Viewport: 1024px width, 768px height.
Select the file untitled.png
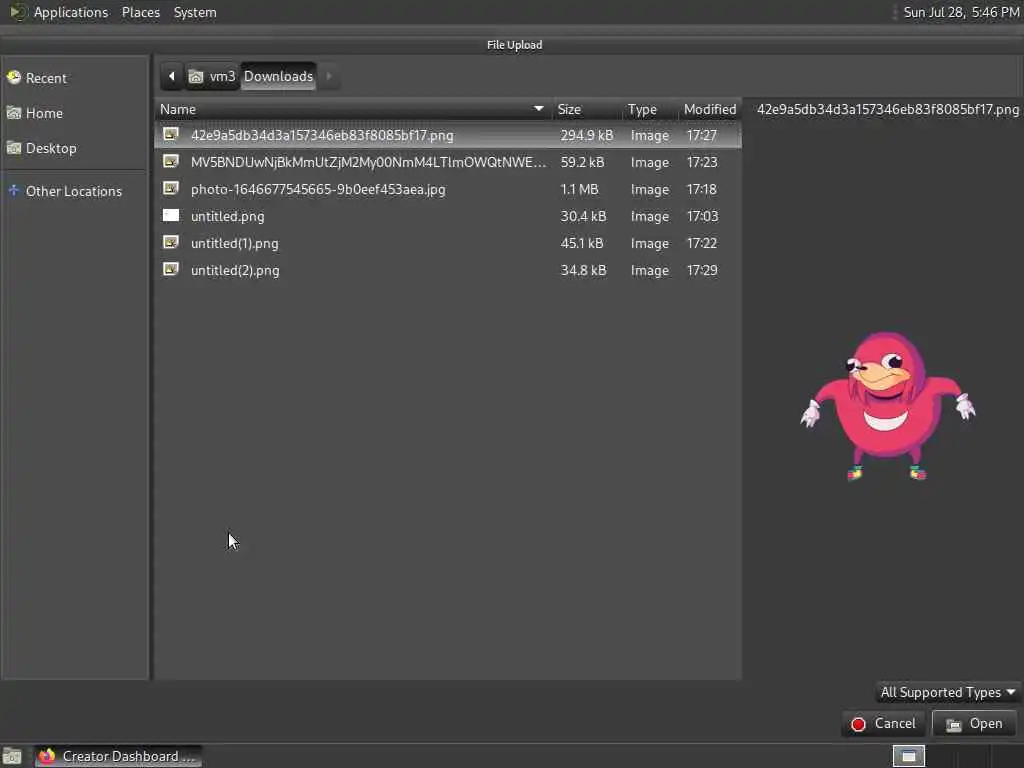pyautogui.click(x=448, y=216)
